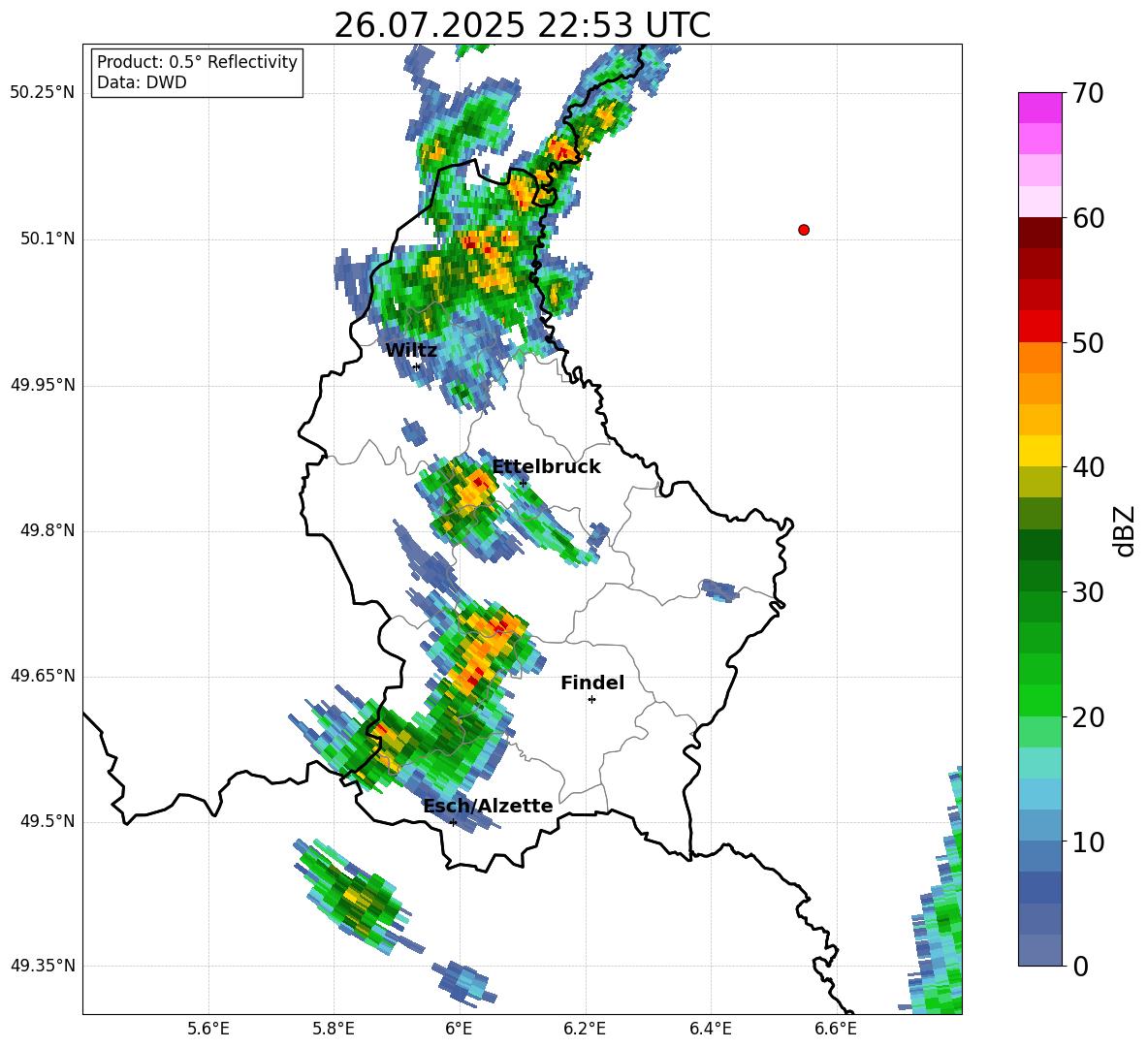The height and width of the screenshot is (1048, 1148).
Task: Click the 49.35°N latitude label
Action: pyautogui.click(x=43, y=966)
